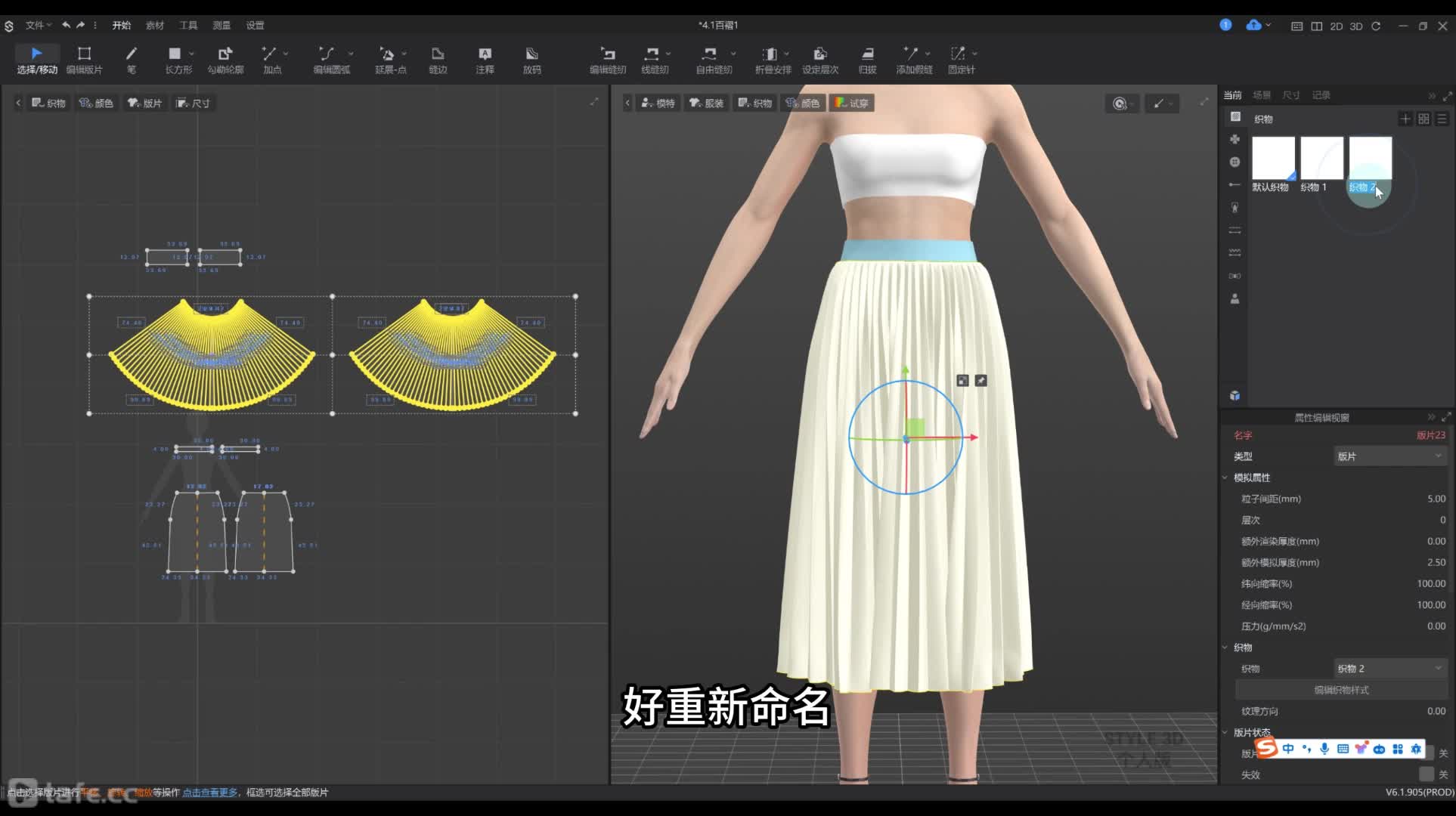
Task: Click the 设定层次 tool
Action: pyautogui.click(x=820, y=60)
